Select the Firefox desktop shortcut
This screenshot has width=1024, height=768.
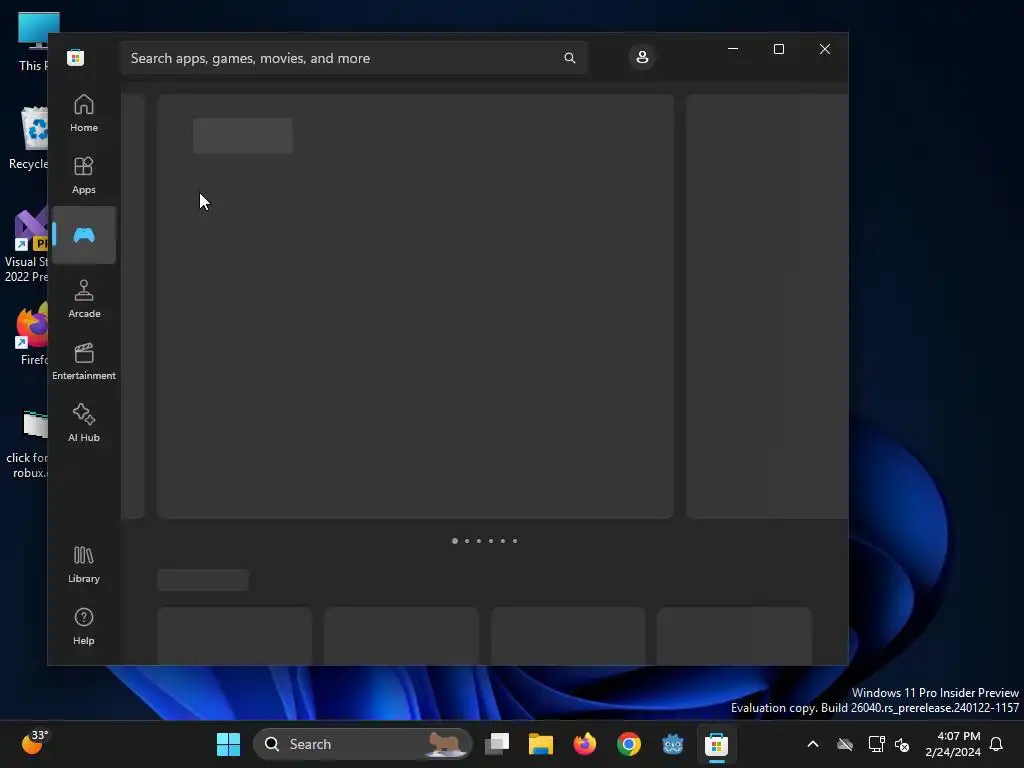tap(33, 334)
